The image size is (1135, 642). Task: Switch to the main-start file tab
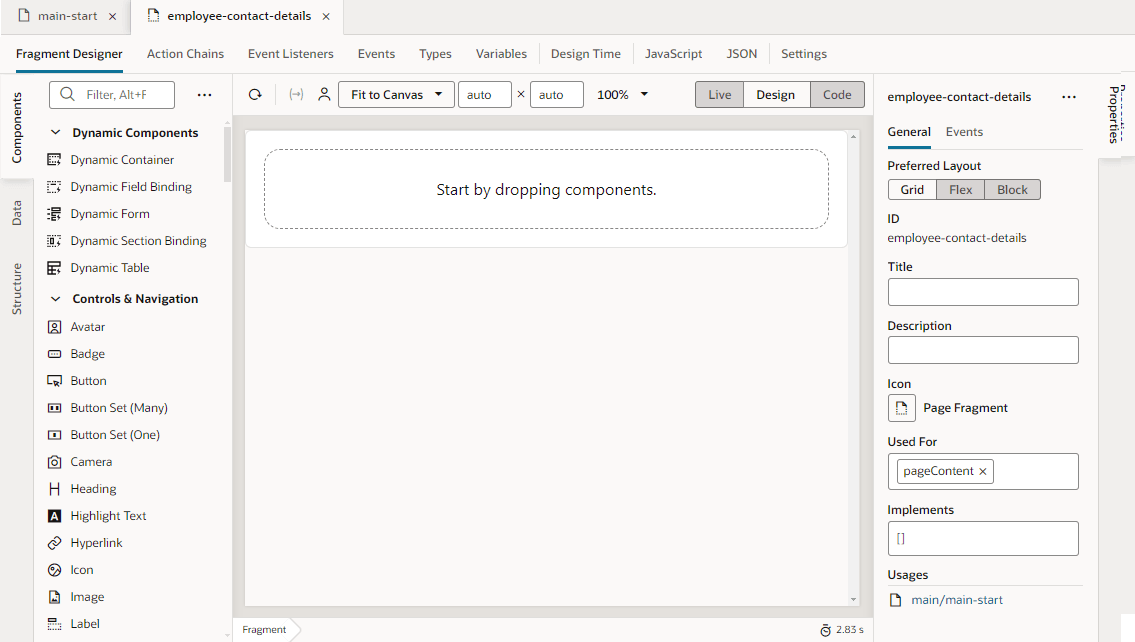tap(67, 16)
